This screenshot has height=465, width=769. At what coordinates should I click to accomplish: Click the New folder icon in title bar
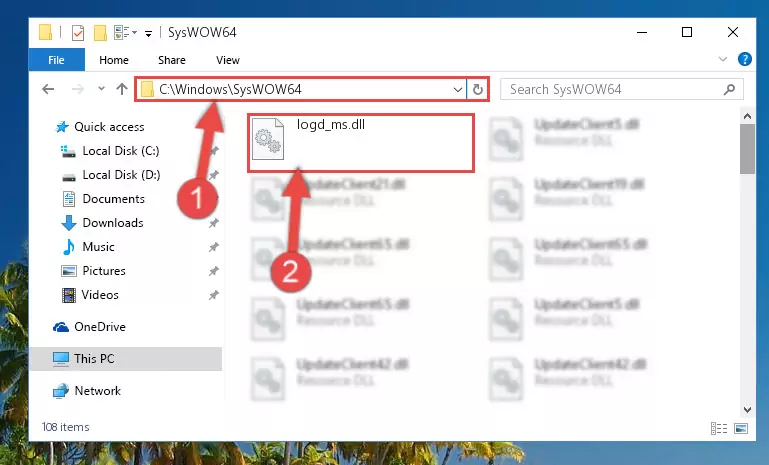[100, 33]
